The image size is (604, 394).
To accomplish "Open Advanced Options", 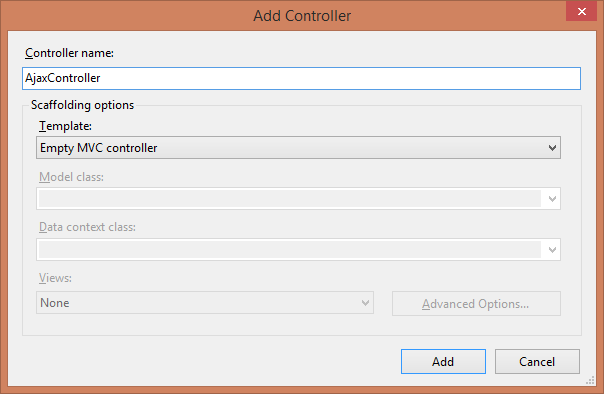I will pos(476,303).
